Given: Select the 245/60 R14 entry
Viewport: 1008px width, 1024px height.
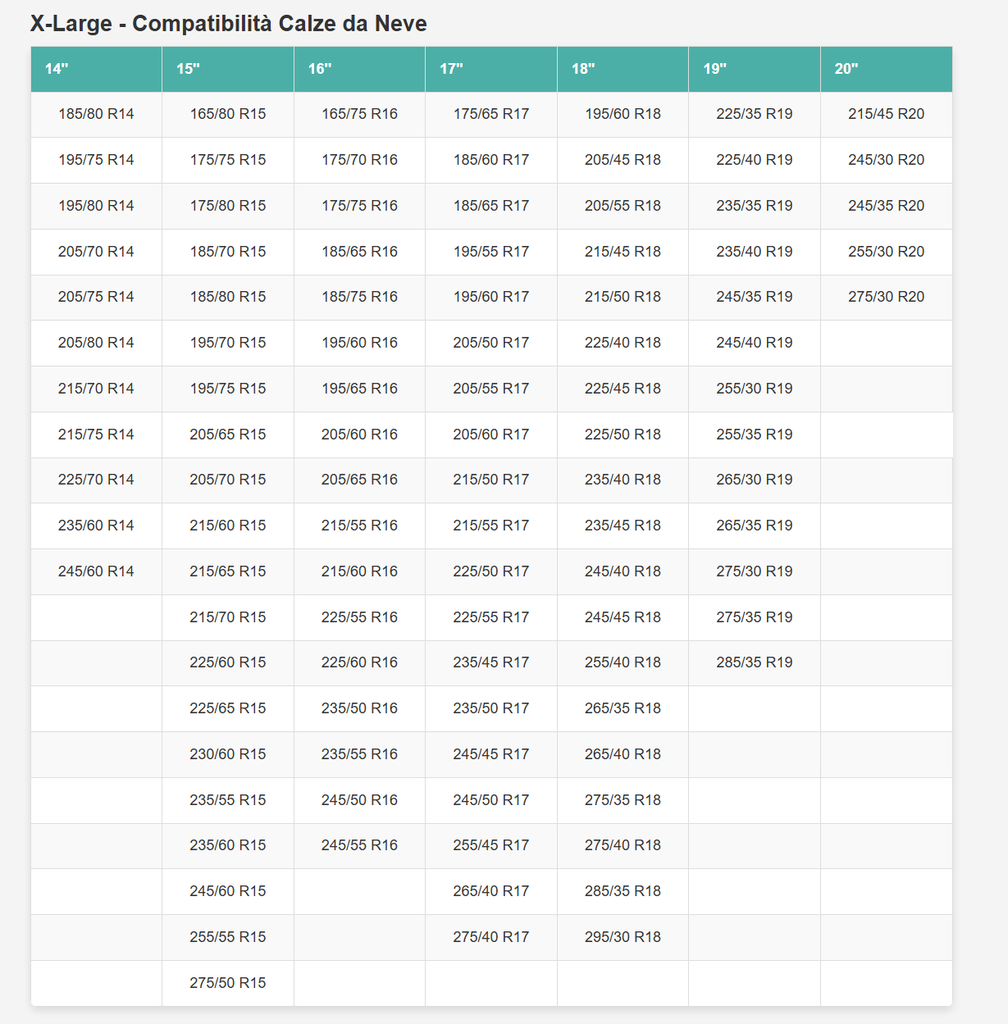Looking at the screenshot, I should pyautogui.click(x=96, y=571).
